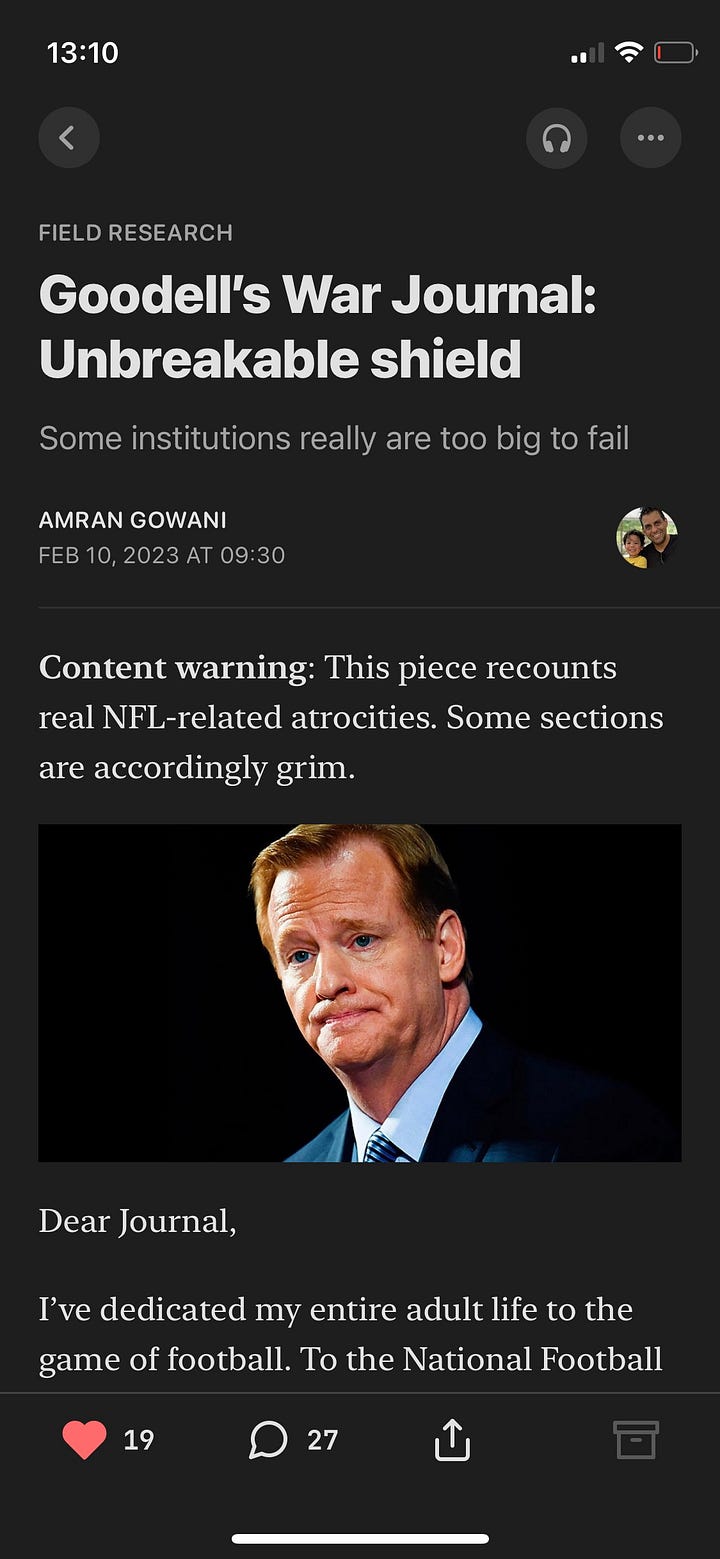Open author avatar photo

(647, 537)
